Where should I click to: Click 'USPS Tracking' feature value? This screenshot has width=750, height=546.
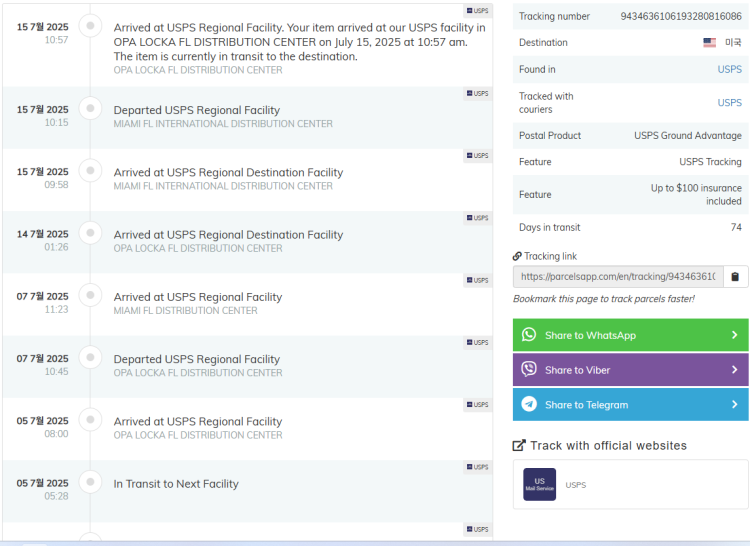click(x=710, y=162)
